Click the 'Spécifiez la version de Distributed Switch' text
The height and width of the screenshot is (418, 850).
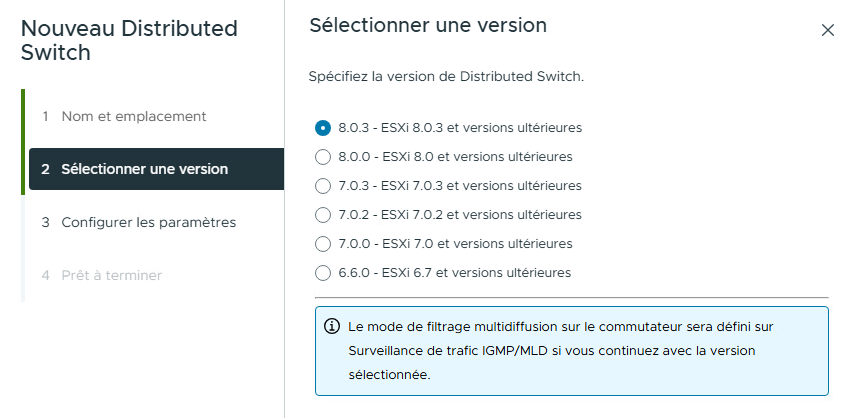tap(446, 76)
